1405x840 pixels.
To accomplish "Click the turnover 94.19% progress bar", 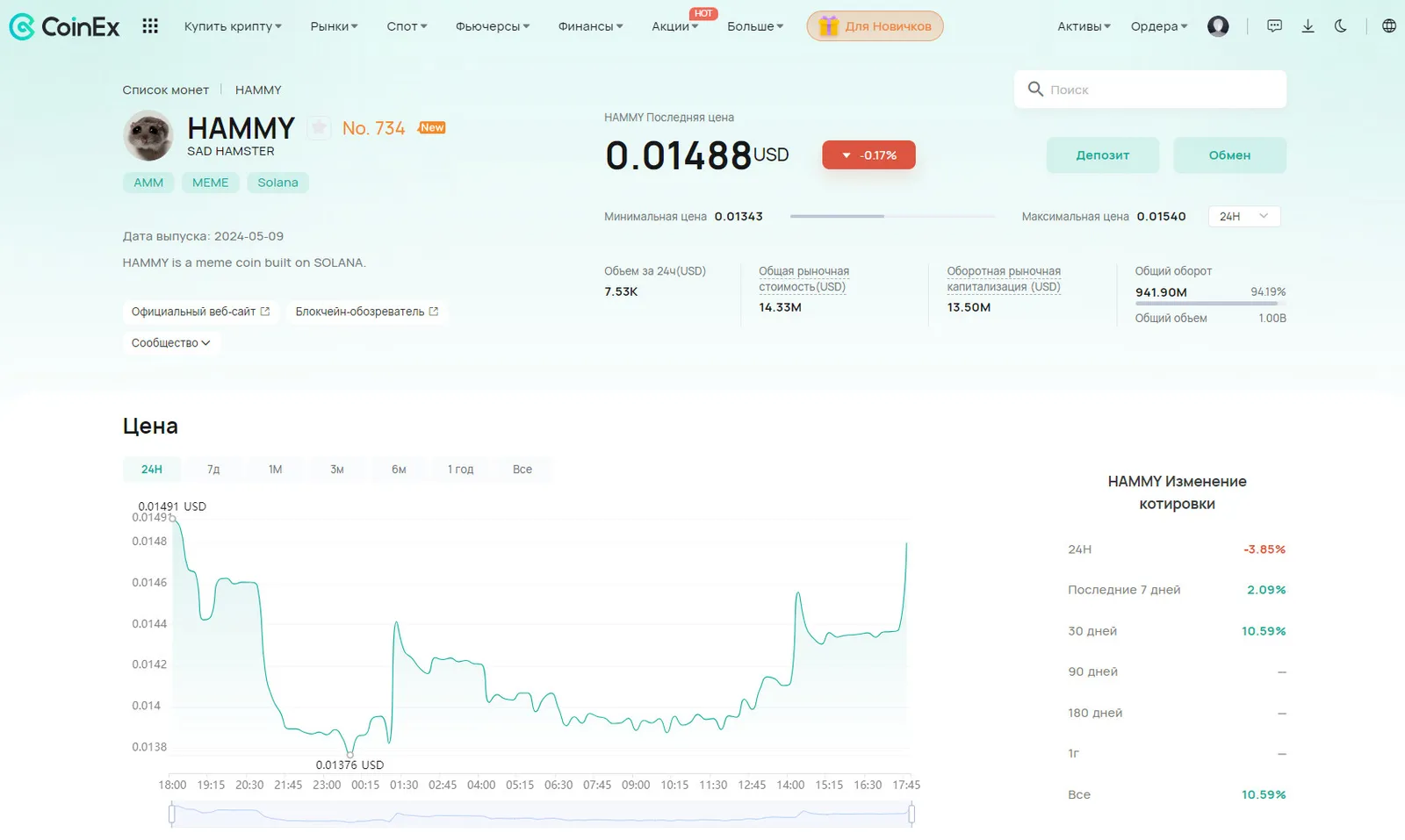I will 1210,304.
